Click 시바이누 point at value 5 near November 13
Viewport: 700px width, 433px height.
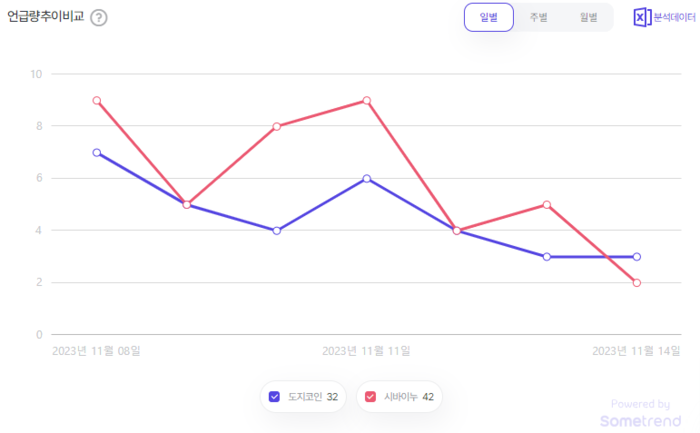click(547, 205)
